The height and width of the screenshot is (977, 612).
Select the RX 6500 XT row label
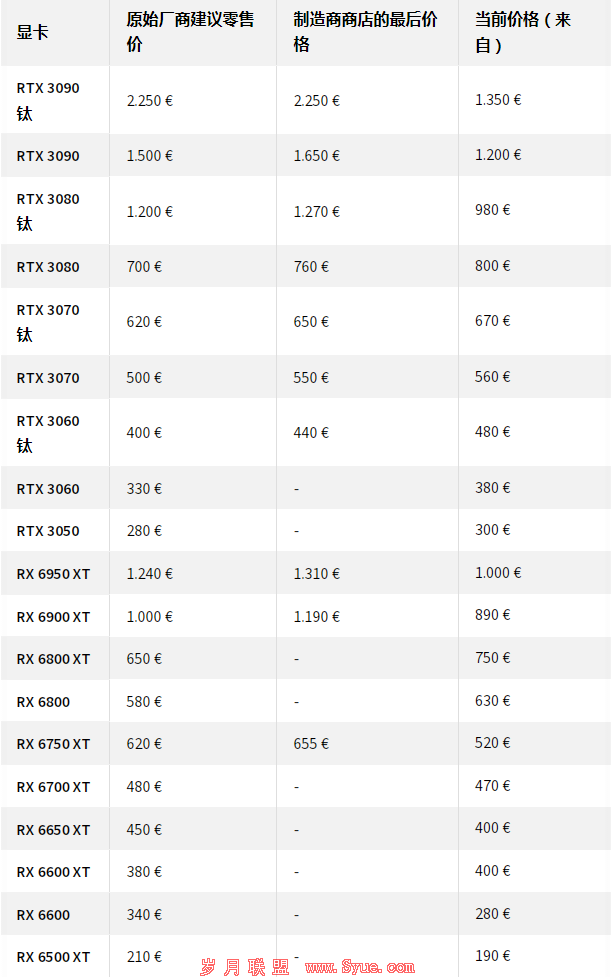(53, 957)
